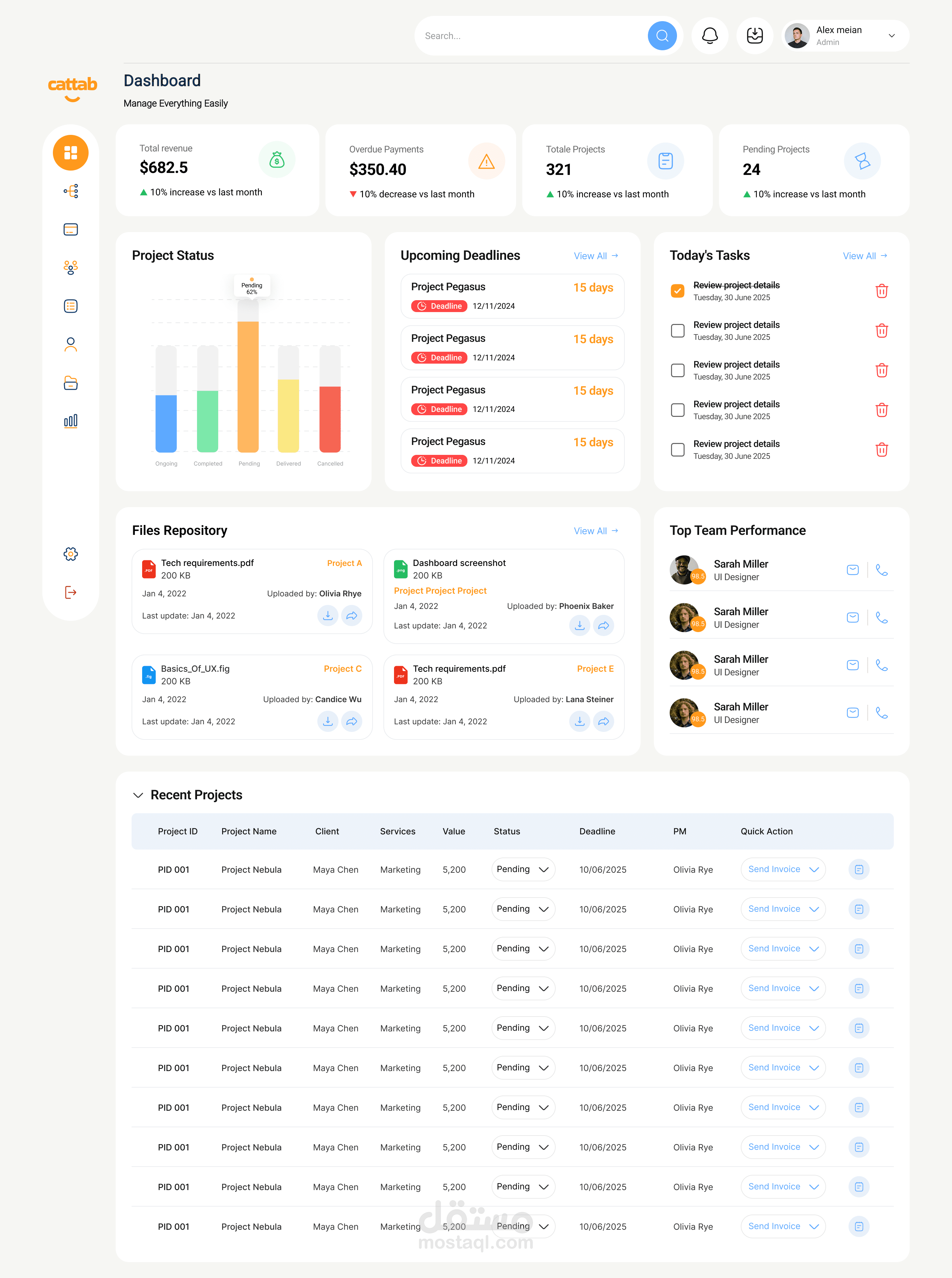This screenshot has height=1278, width=952.
Task: Delete the first completed task with trash icon
Action: tap(881, 291)
